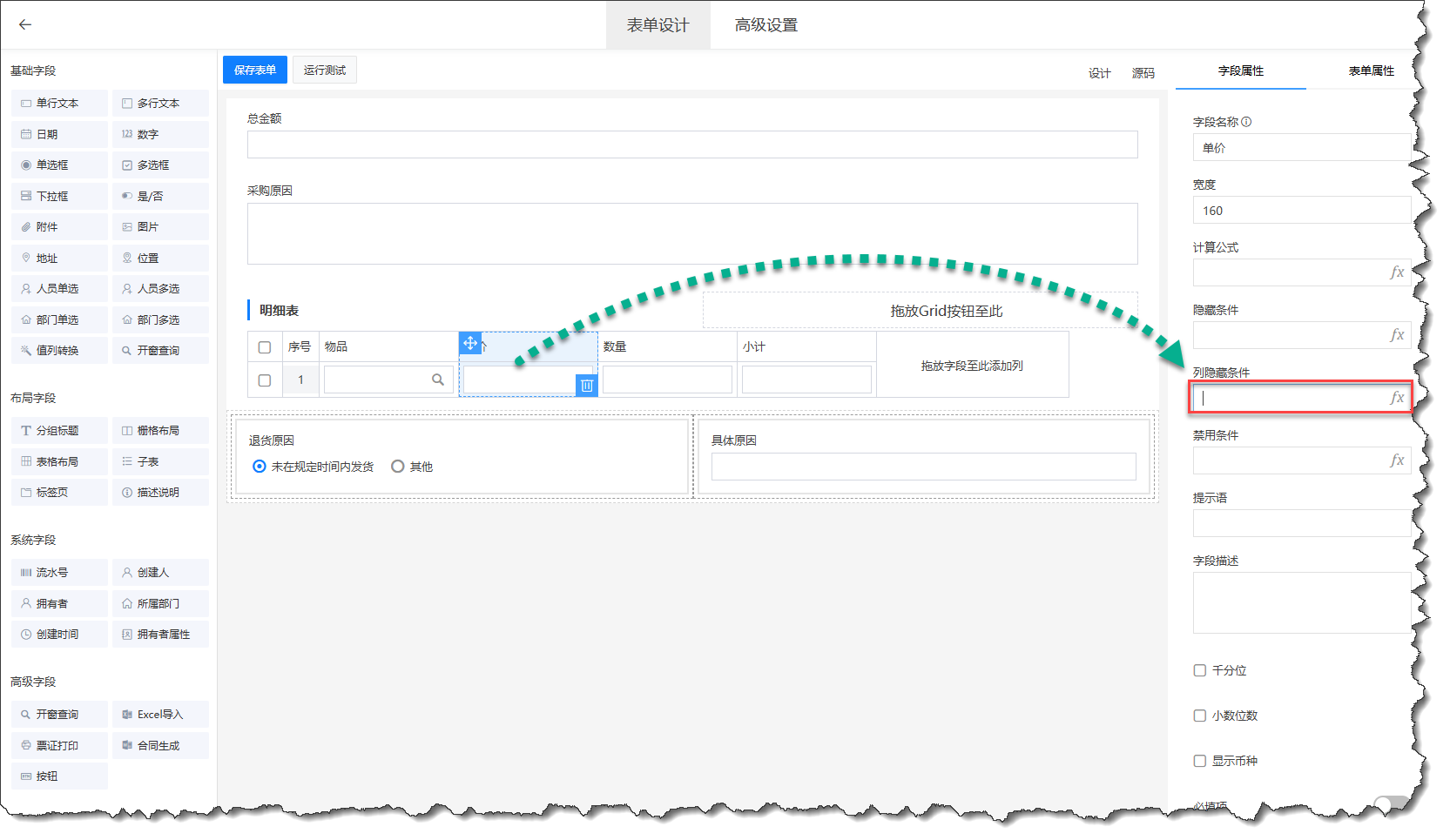Switch to the 高级设置 tab
Viewport: 1450px width, 840px height.
coord(765,25)
